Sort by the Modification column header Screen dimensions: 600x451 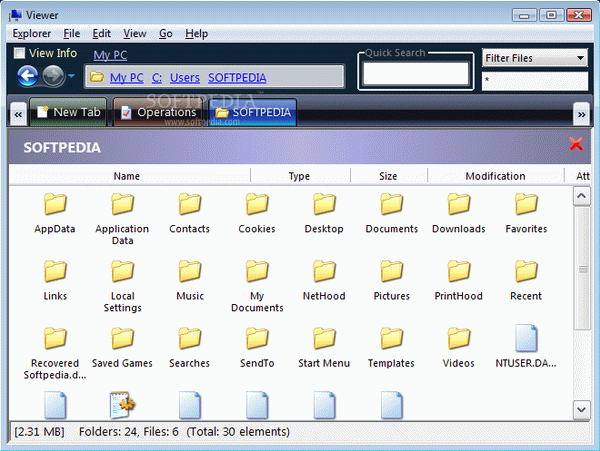(x=496, y=176)
